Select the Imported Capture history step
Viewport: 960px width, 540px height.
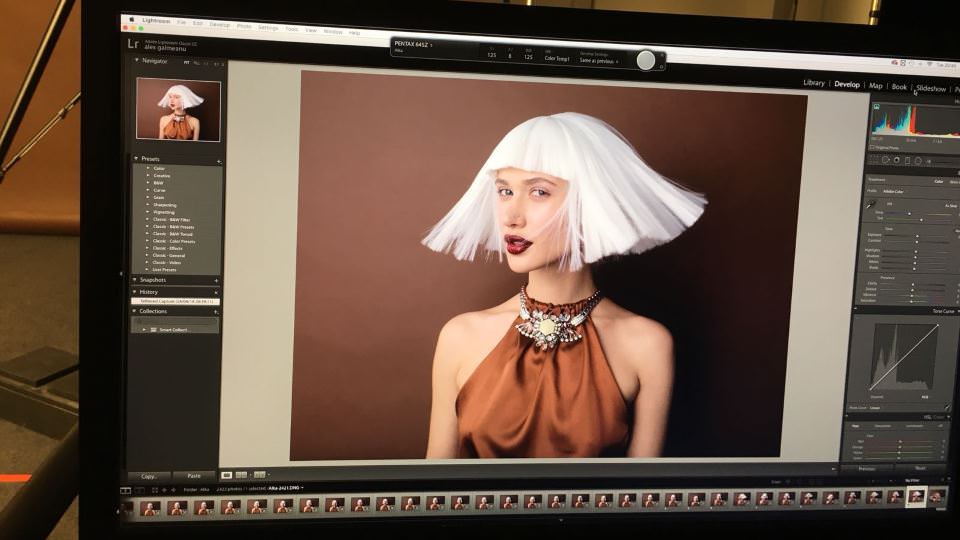(175, 301)
